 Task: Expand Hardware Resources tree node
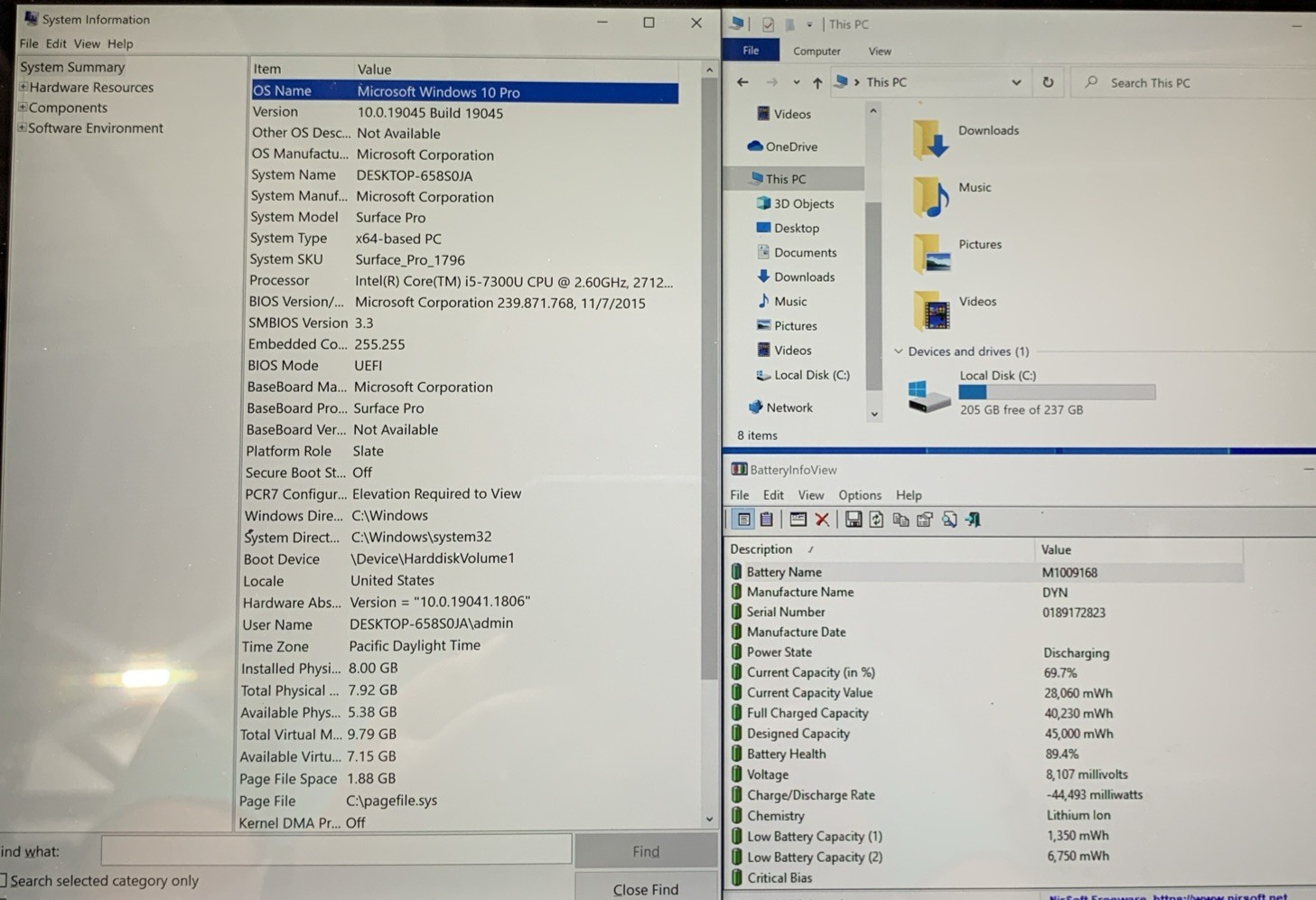23,88
